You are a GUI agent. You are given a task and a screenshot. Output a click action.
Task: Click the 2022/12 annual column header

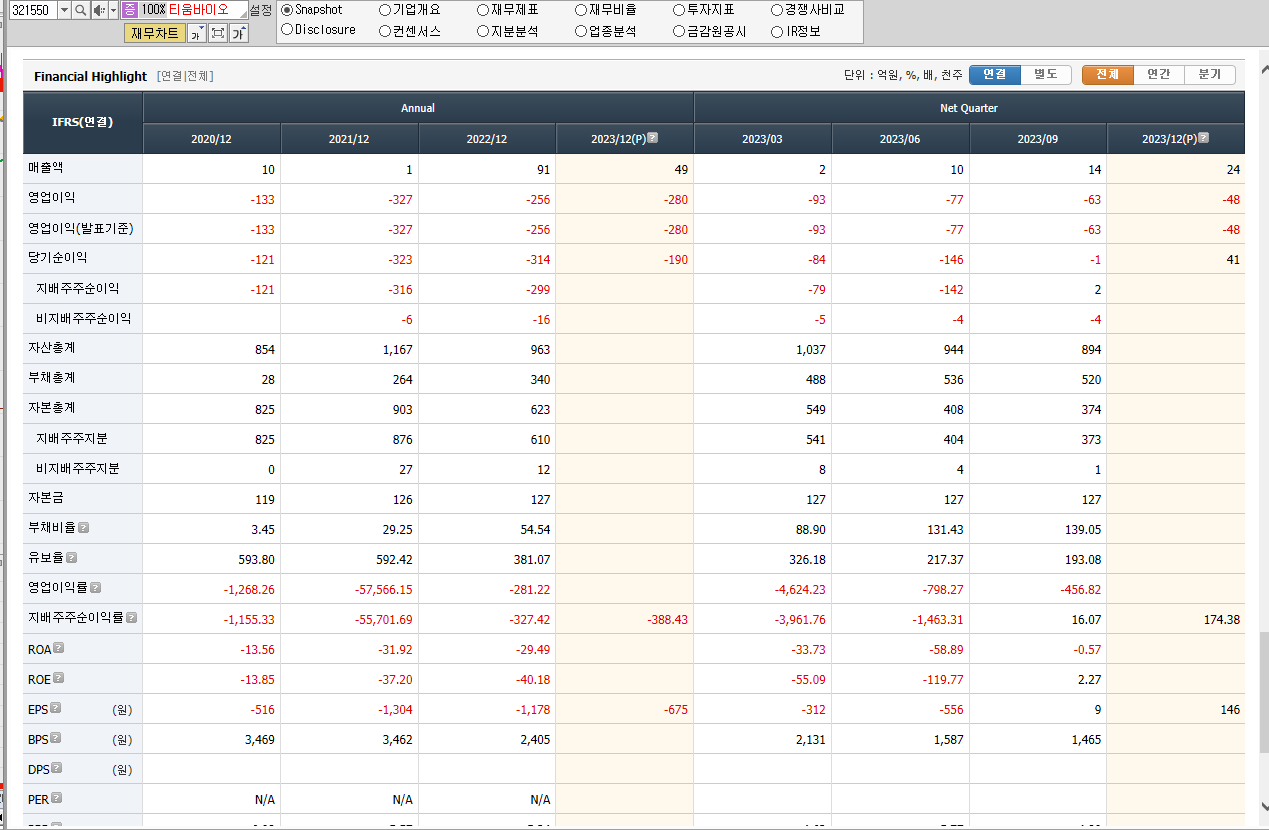[x=487, y=139]
